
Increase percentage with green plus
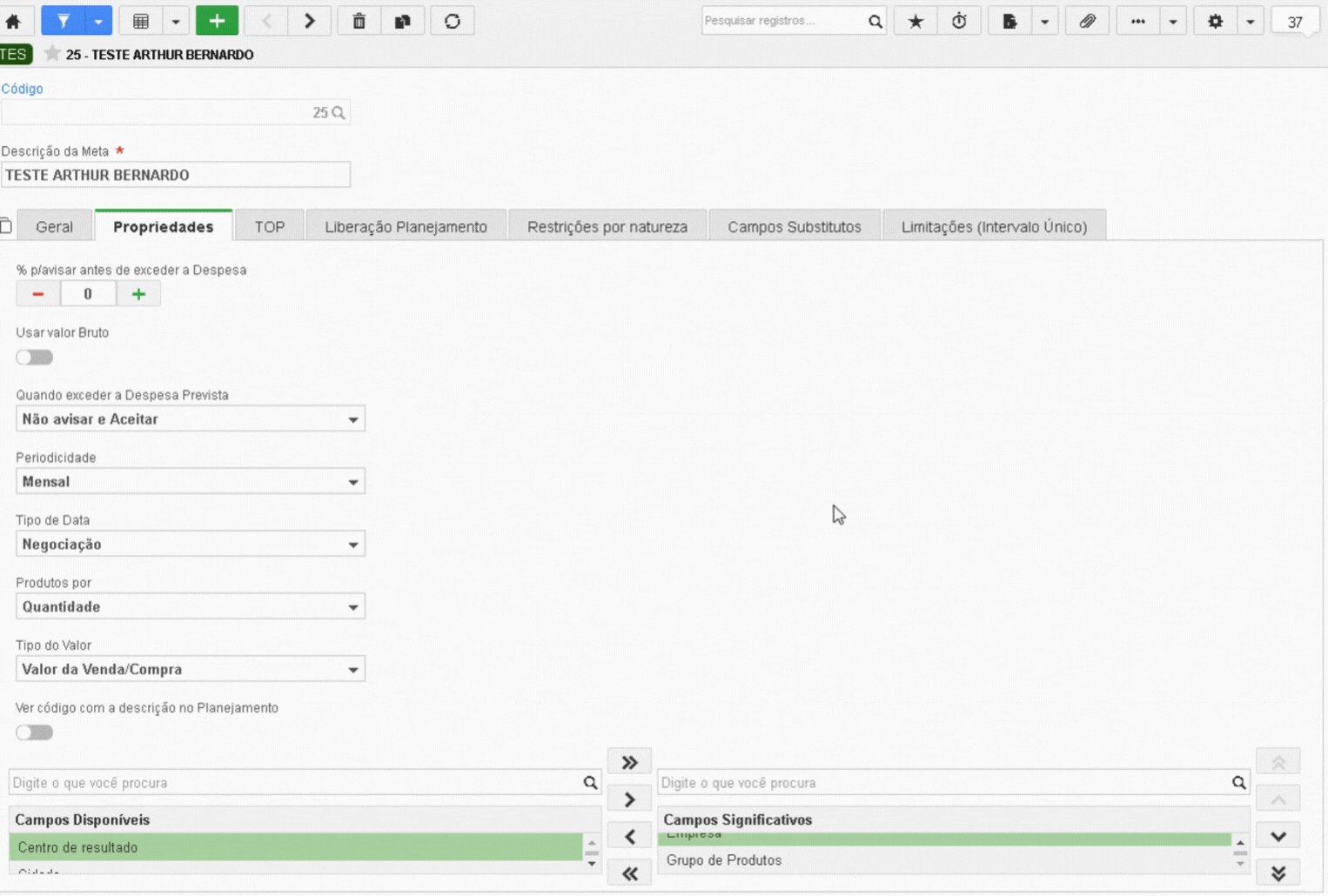(138, 294)
